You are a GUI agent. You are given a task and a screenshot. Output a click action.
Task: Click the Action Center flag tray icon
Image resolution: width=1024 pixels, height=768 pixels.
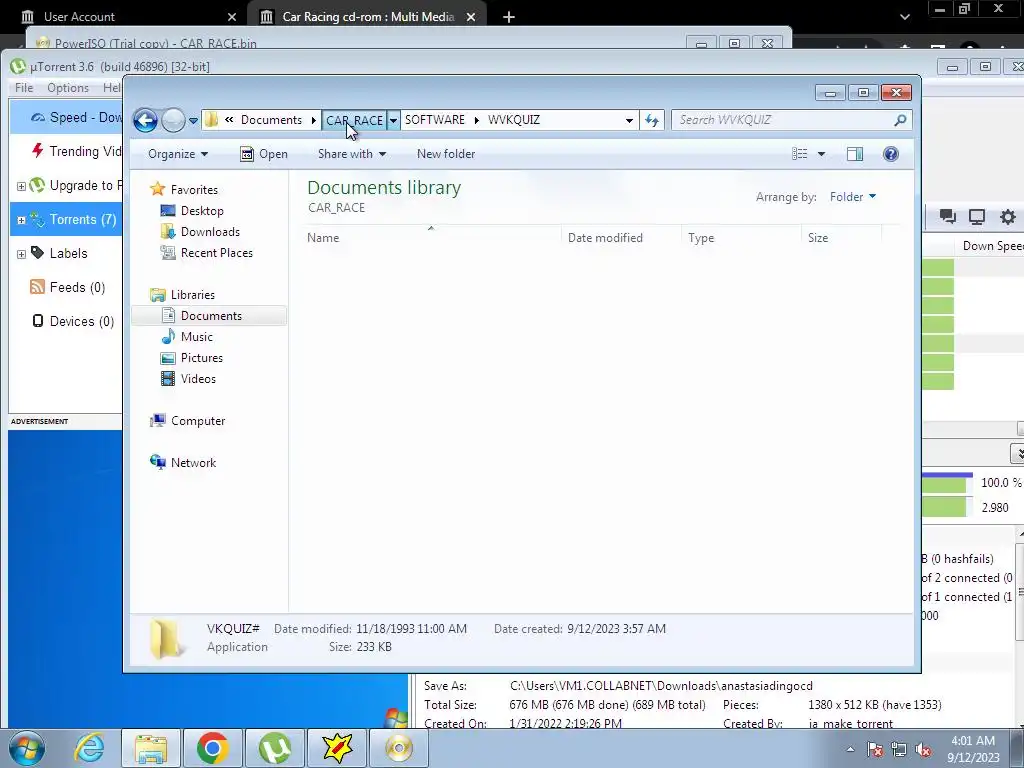(x=875, y=749)
